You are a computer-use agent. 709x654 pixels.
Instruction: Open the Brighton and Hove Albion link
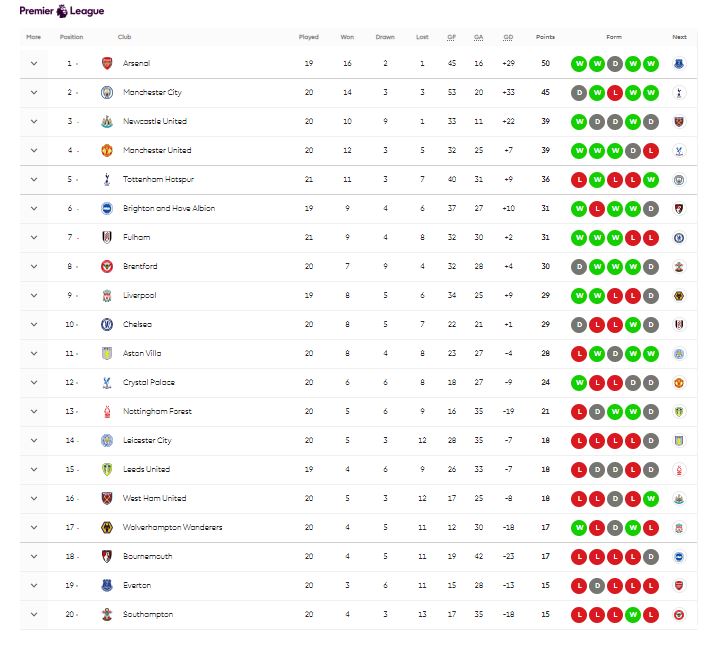pyautogui.click(x=169, y=208)
